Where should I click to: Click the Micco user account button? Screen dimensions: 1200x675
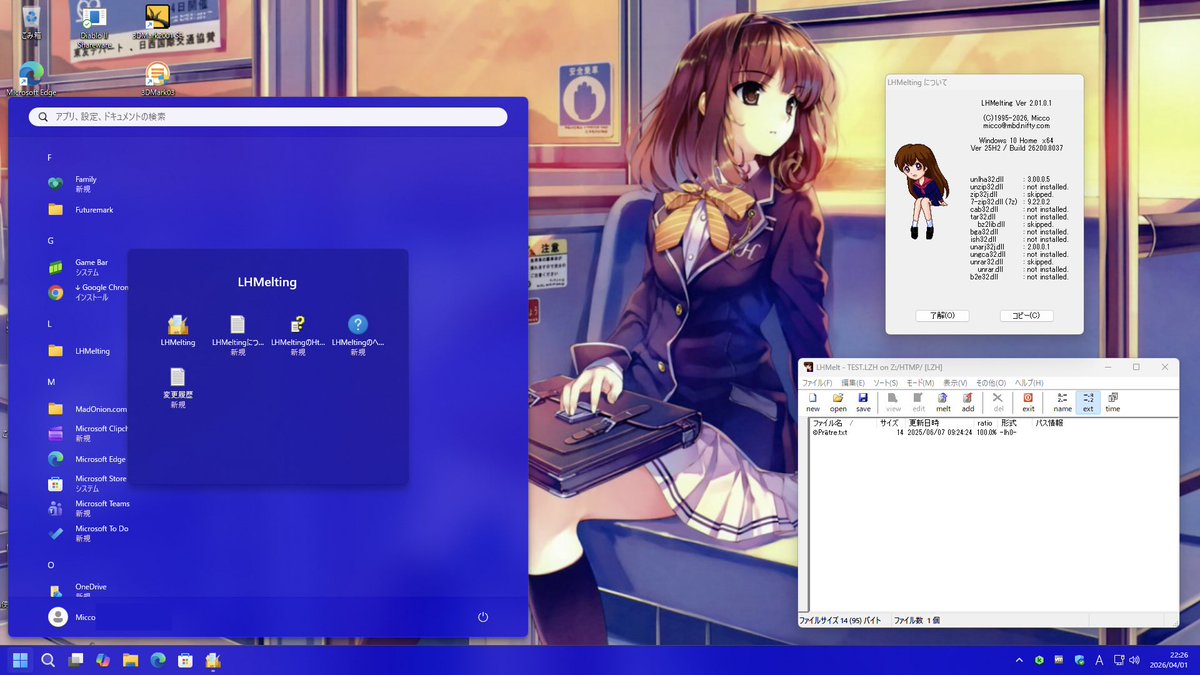tap(73, 617)
